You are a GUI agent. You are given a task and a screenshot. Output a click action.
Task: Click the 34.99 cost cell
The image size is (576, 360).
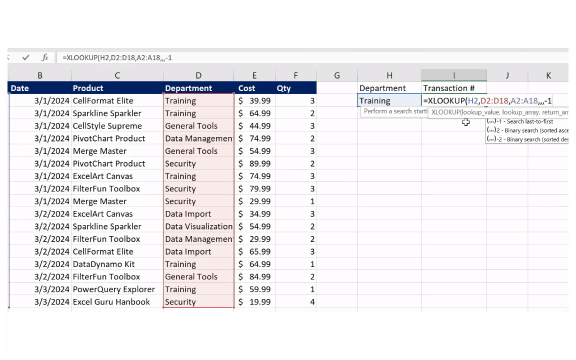[254, 214]
